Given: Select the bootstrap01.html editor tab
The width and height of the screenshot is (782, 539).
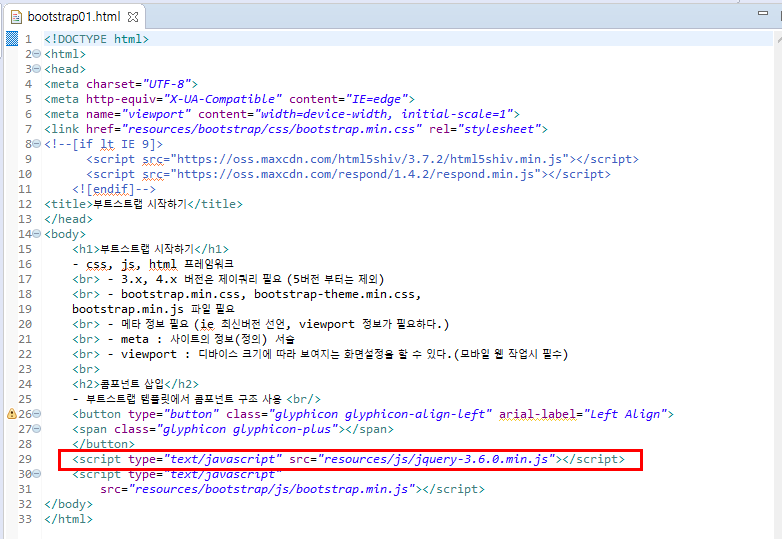Looking at the screenshot, I should [x=74, y=16].
